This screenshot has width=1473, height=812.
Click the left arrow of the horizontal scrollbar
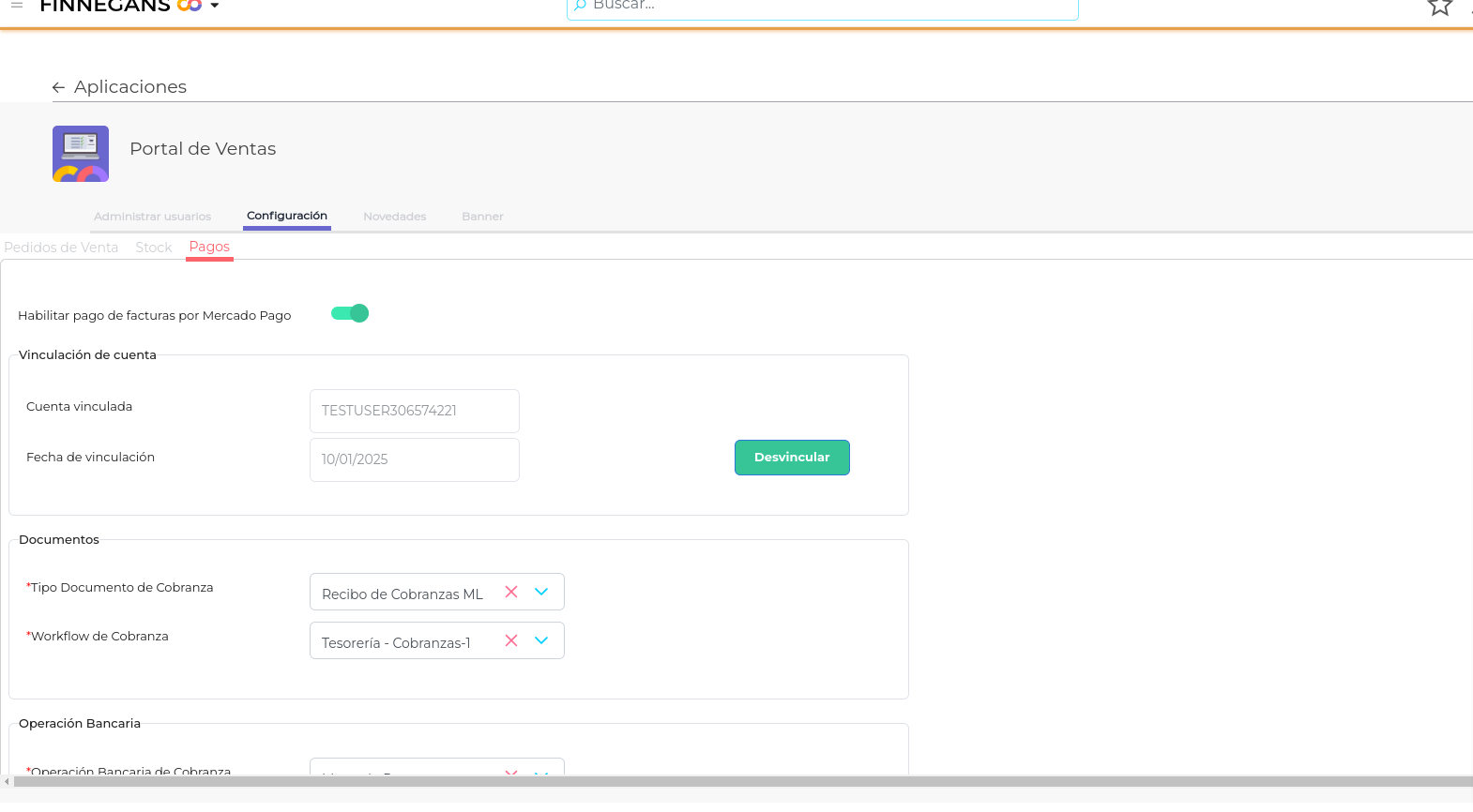pyautogui.click(x=7, y=781)
